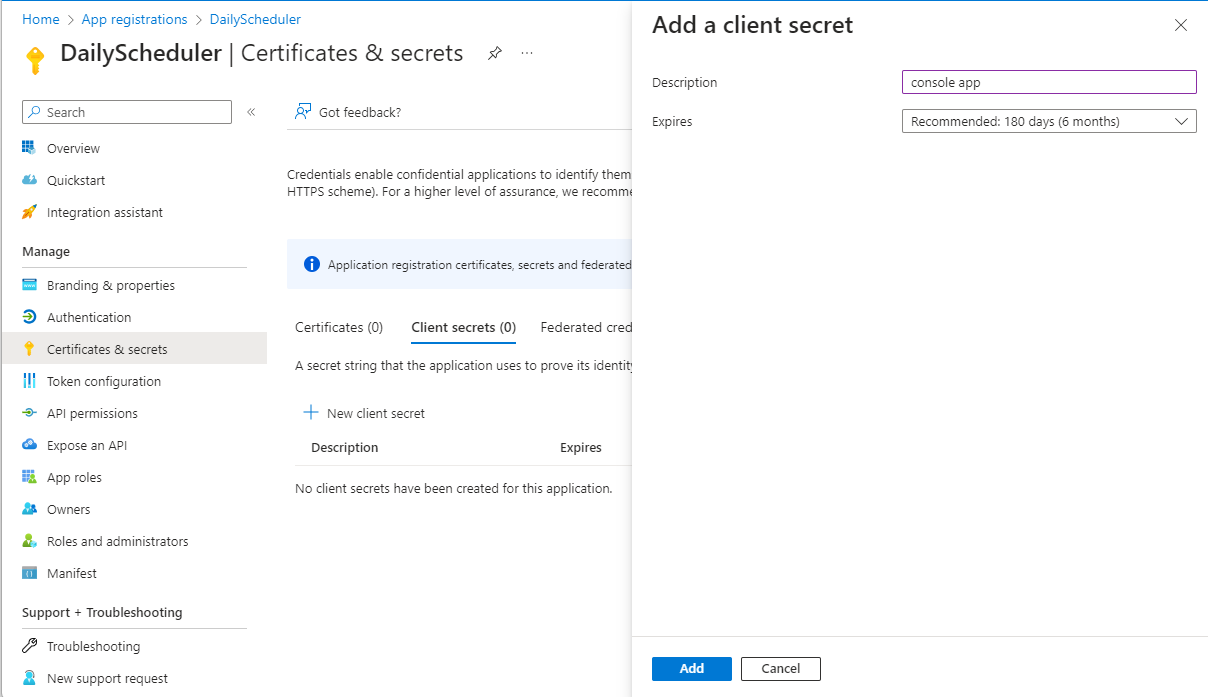Click the New support request icon

[x=29, y=678]
